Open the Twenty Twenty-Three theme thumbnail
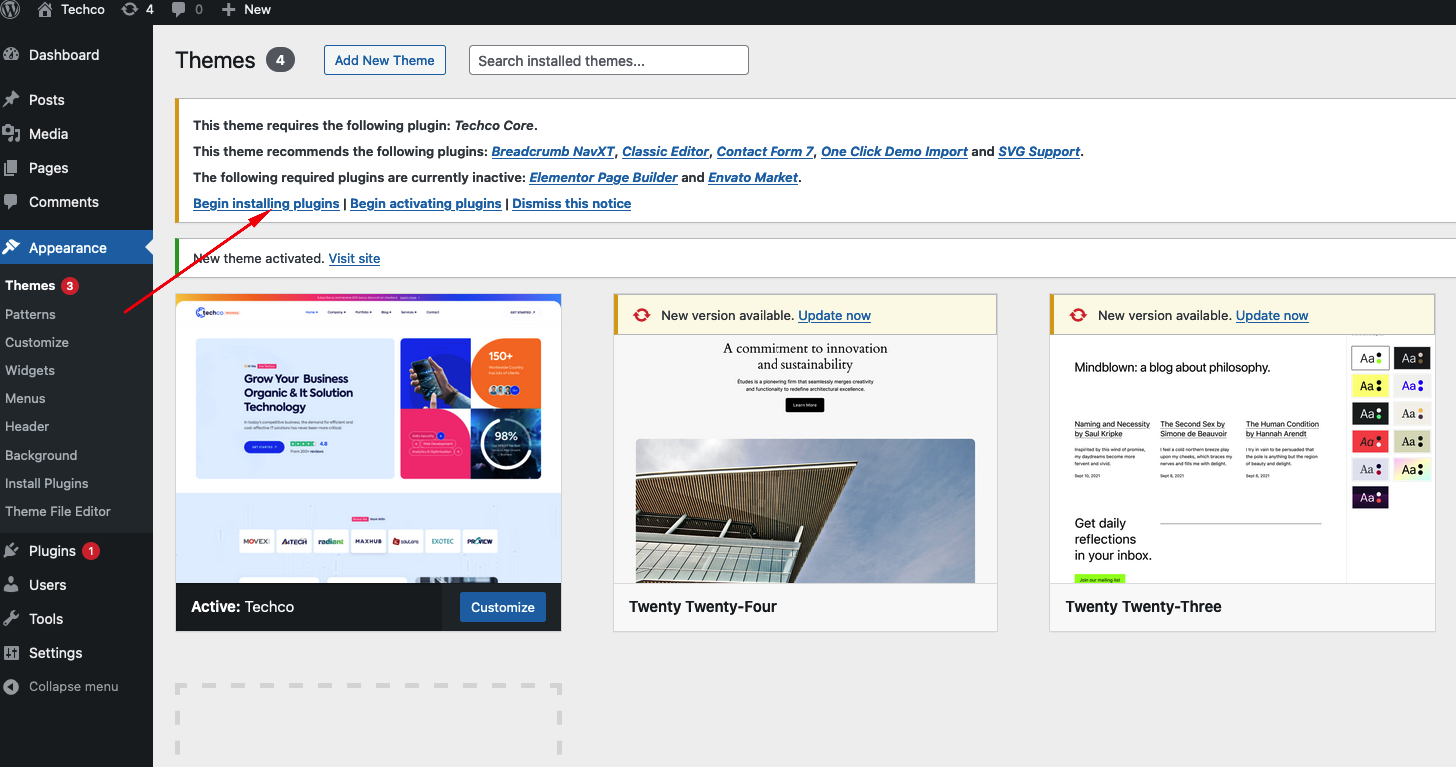This screenshot has height=767, width=1456. [1242, 460]
